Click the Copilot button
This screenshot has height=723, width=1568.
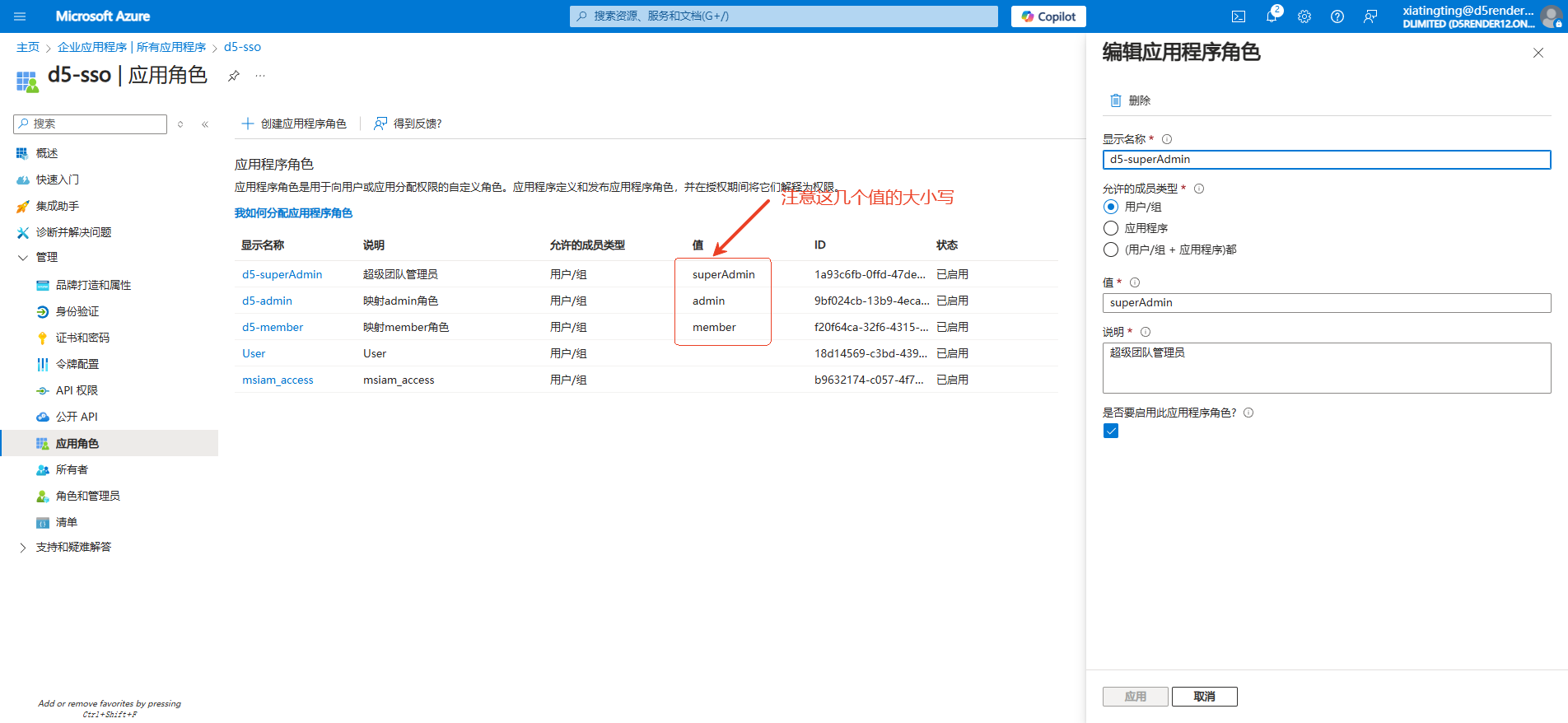[x=1048, y=16]
